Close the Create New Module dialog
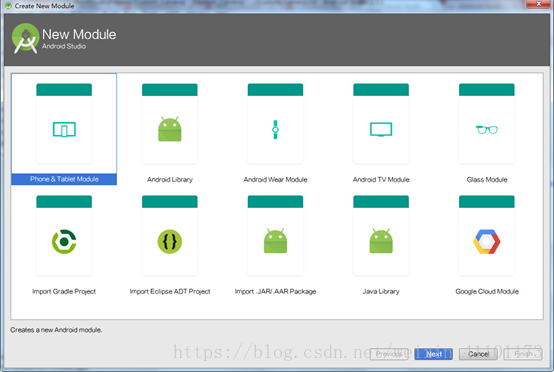Image resolution: width=554 pixels, height=372 pixels. point(539,4)
